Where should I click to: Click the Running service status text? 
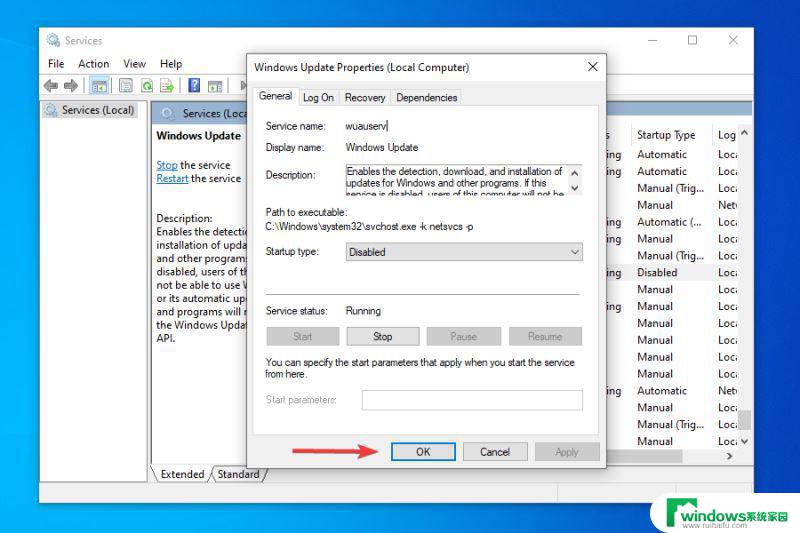363,311
